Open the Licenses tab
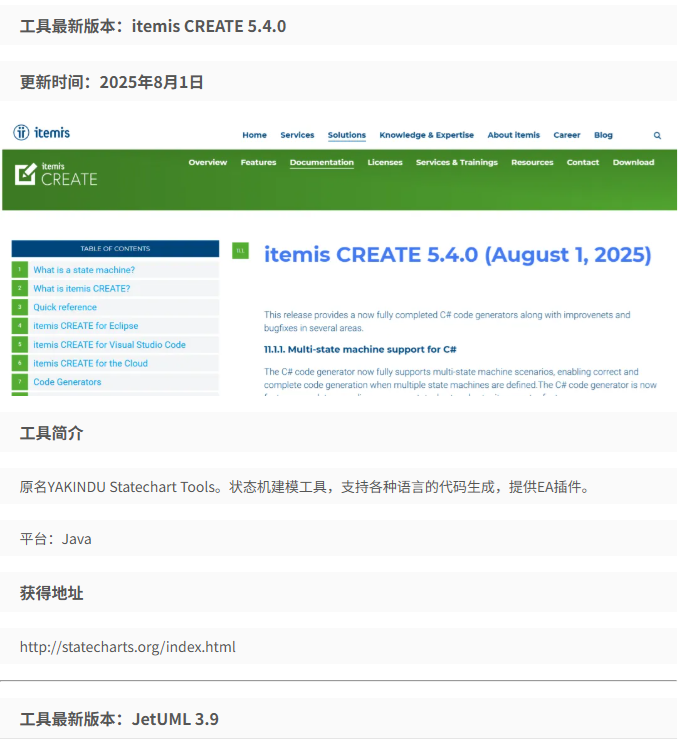696x740 pixels. [385, 162]
